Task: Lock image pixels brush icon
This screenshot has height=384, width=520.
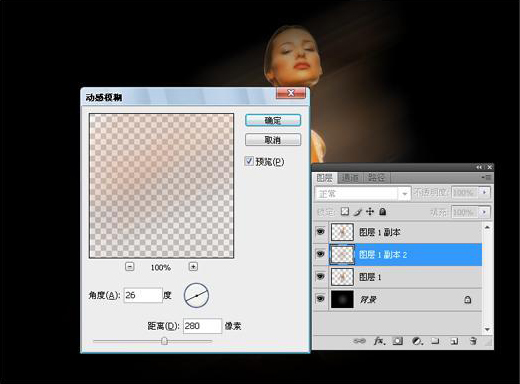Action: tap(358, 212)
